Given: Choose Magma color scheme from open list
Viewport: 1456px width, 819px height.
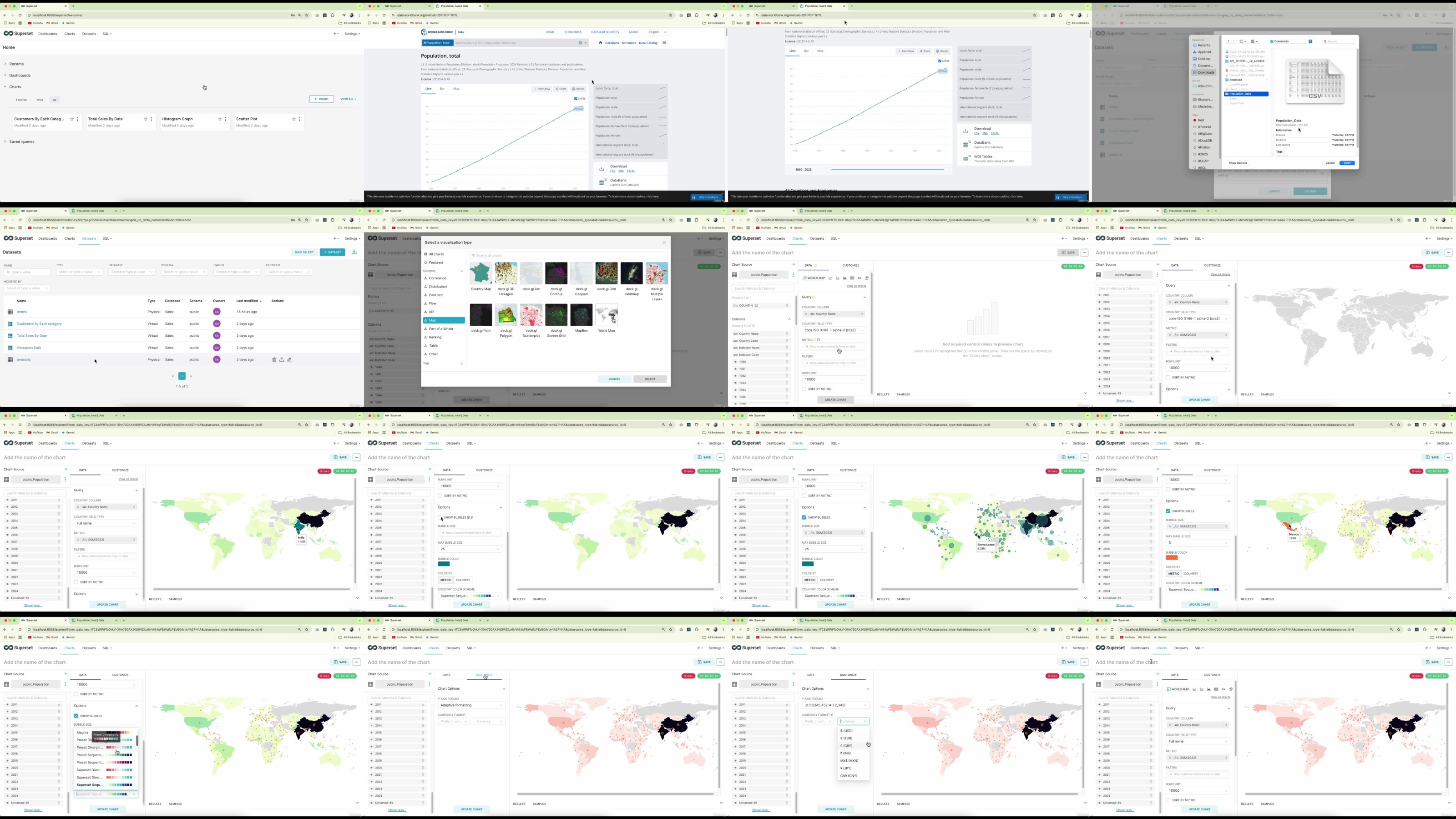Looking at the screenshot, I should coord(106,733).
